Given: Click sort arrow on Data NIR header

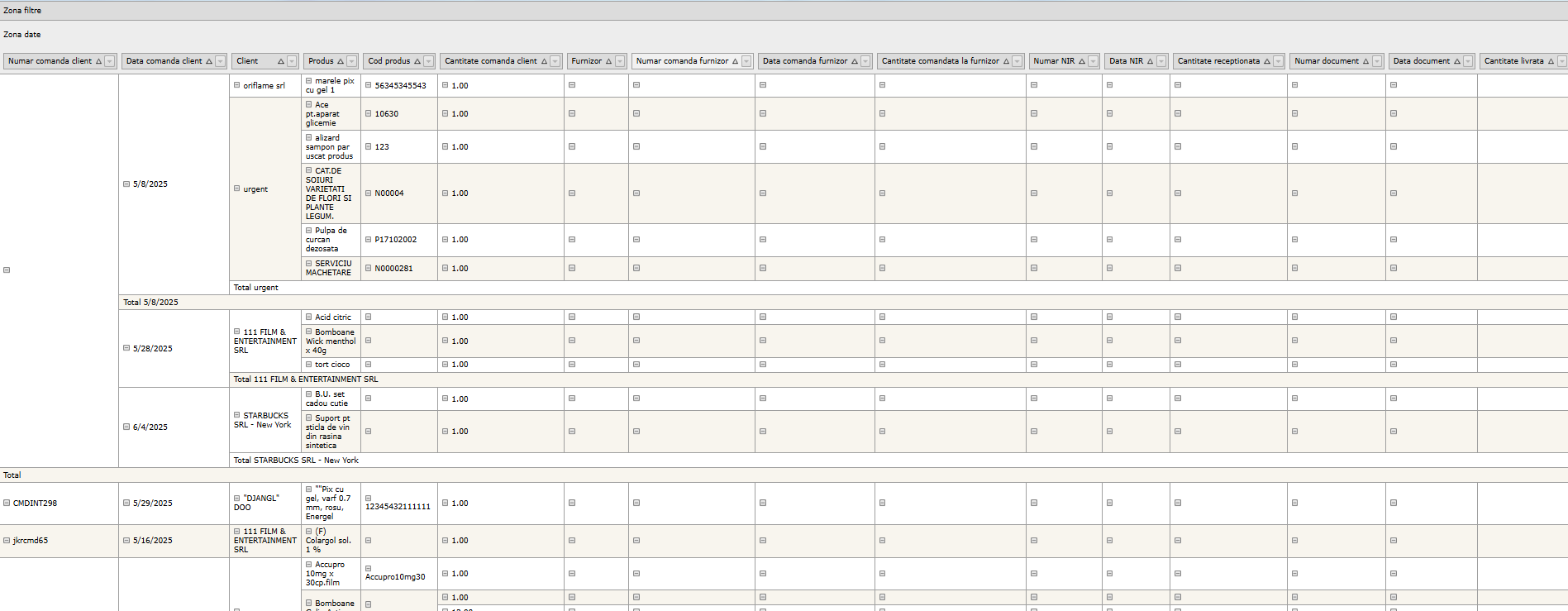Looking at the screenshot, I should point(1150,61).
